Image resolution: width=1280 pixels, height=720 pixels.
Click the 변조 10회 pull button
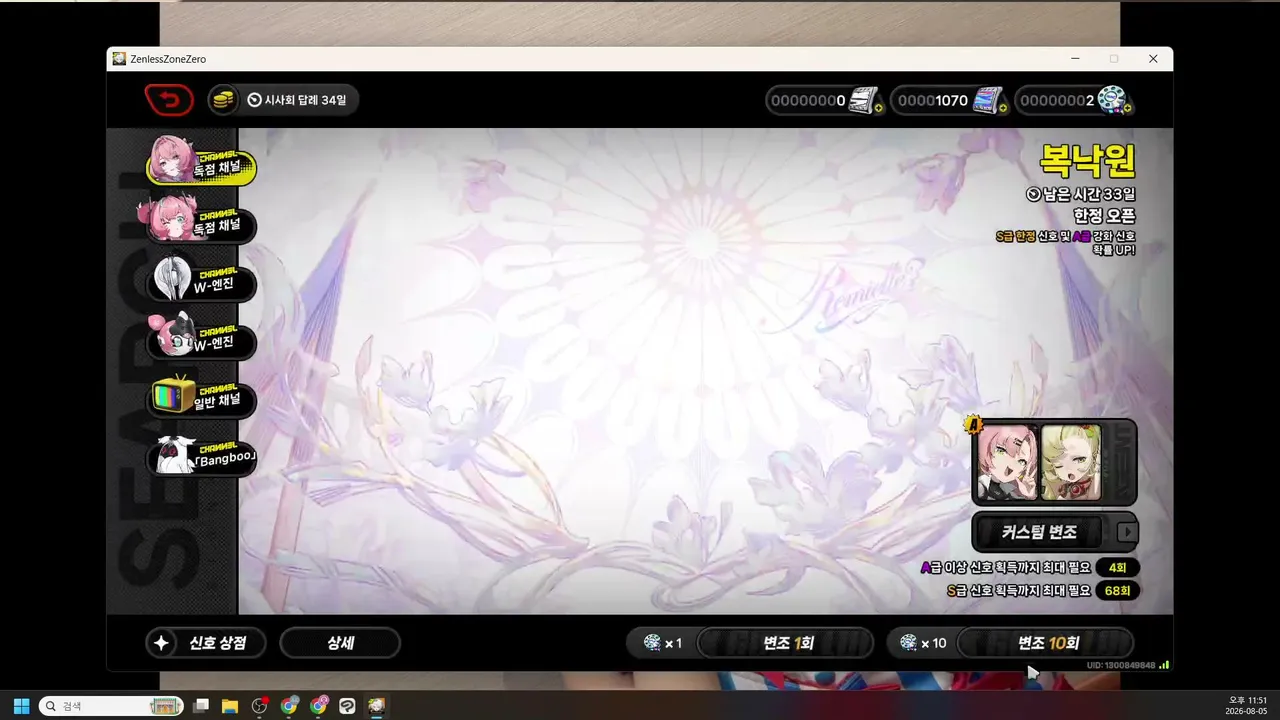[1045, 643]
